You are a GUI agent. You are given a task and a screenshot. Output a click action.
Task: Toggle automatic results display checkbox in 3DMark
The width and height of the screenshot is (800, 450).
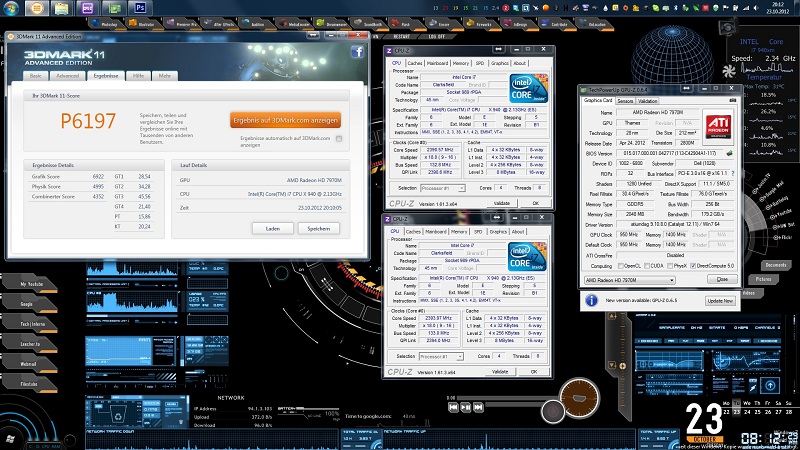339,139
